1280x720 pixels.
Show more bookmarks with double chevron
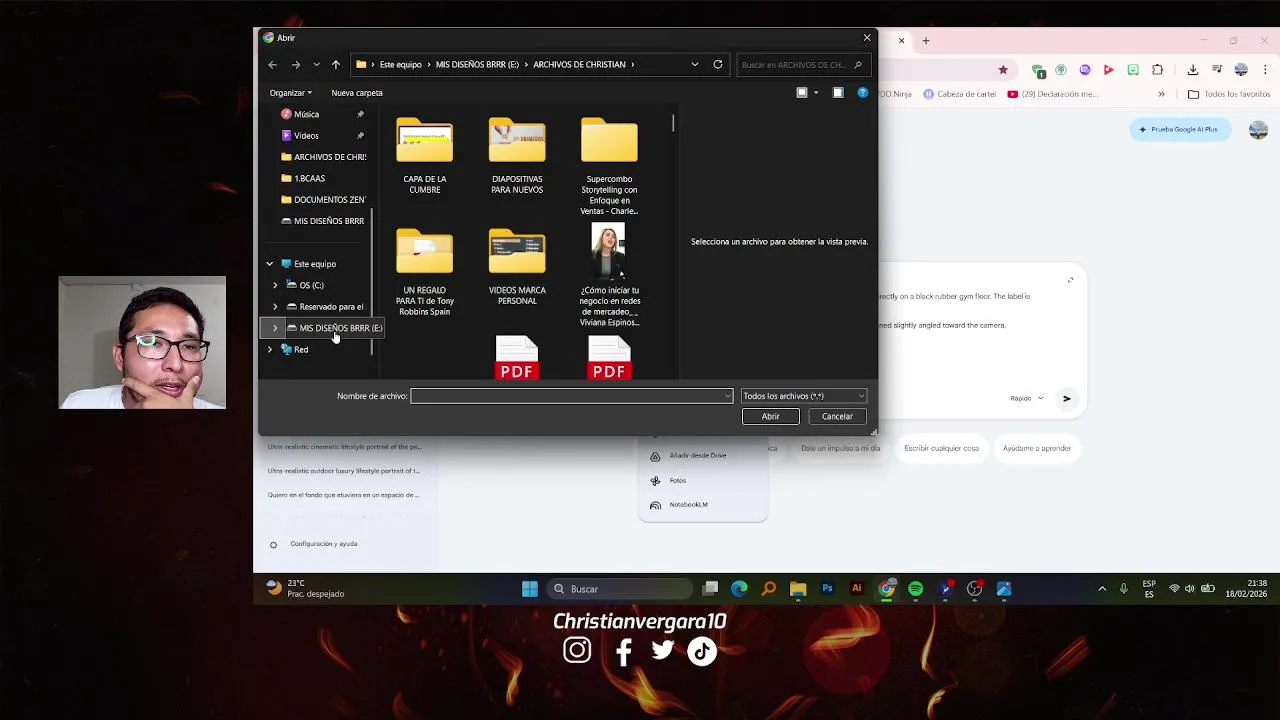click(1161, 94)
